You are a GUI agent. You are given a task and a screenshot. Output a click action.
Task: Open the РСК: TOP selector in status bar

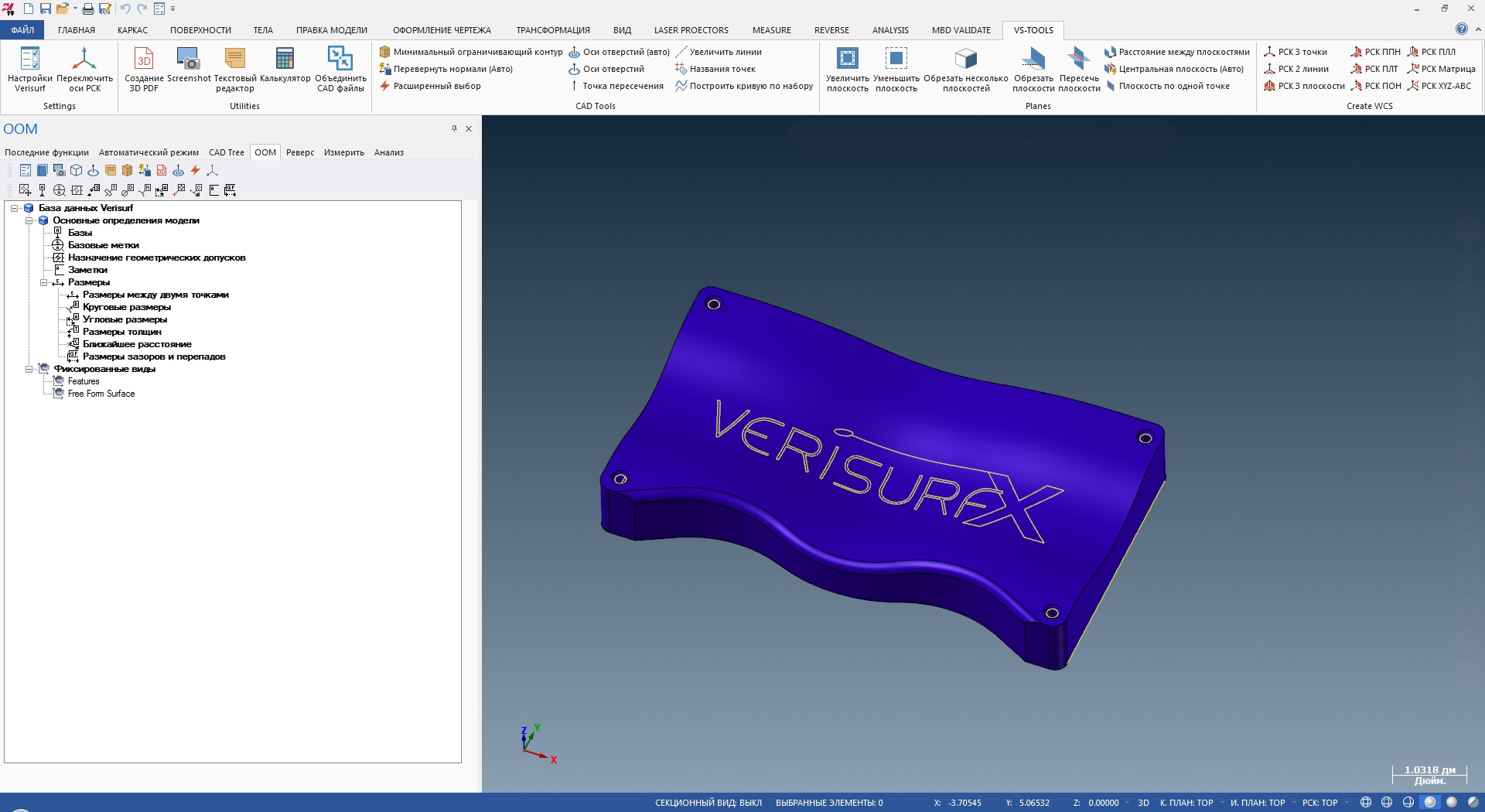coord(1319,803)
